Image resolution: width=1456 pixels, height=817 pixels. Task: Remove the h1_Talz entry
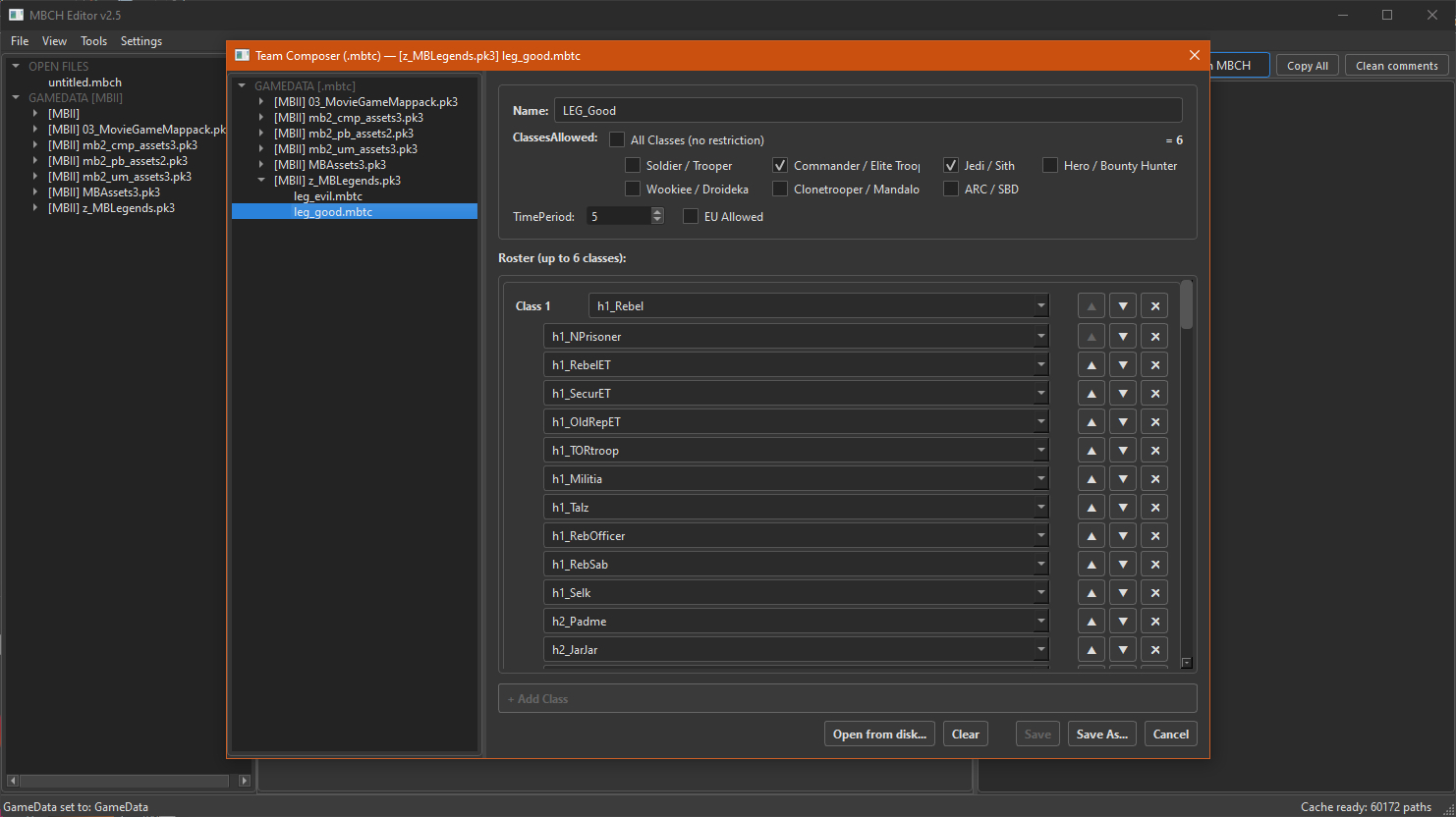pos(1155,507)
